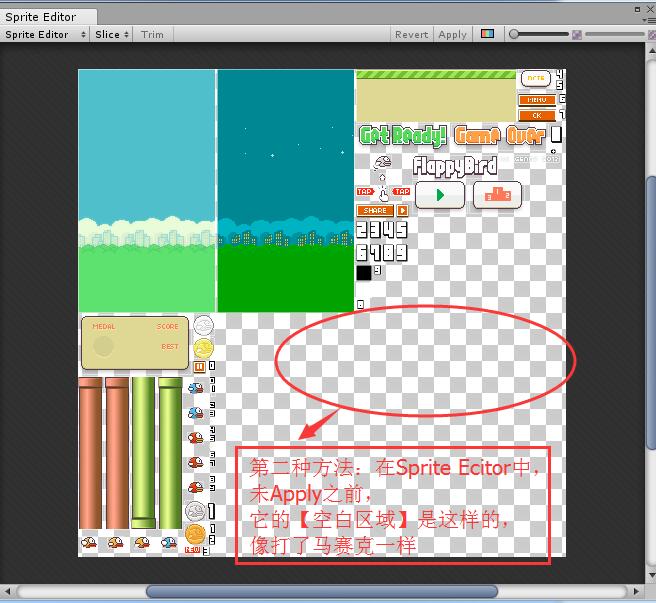Image resolution: width=656 pixels, height=603 pixels.
Task: Select the blue bird sprite below pause button
Action: point(195,388)
